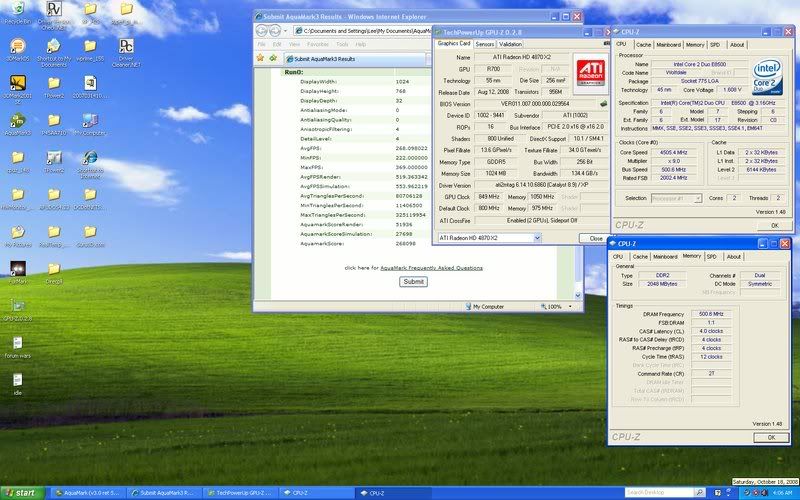Click the Internet Explorer Forward arrow
This screenshot has width=800, height=500.
pyautogui.click(x=274, y=31)
